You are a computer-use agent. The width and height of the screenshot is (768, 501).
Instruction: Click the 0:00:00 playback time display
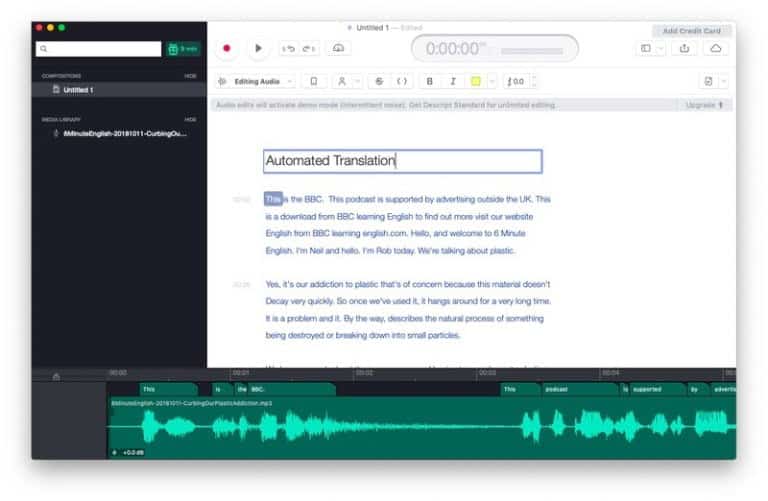pos(455,48)
